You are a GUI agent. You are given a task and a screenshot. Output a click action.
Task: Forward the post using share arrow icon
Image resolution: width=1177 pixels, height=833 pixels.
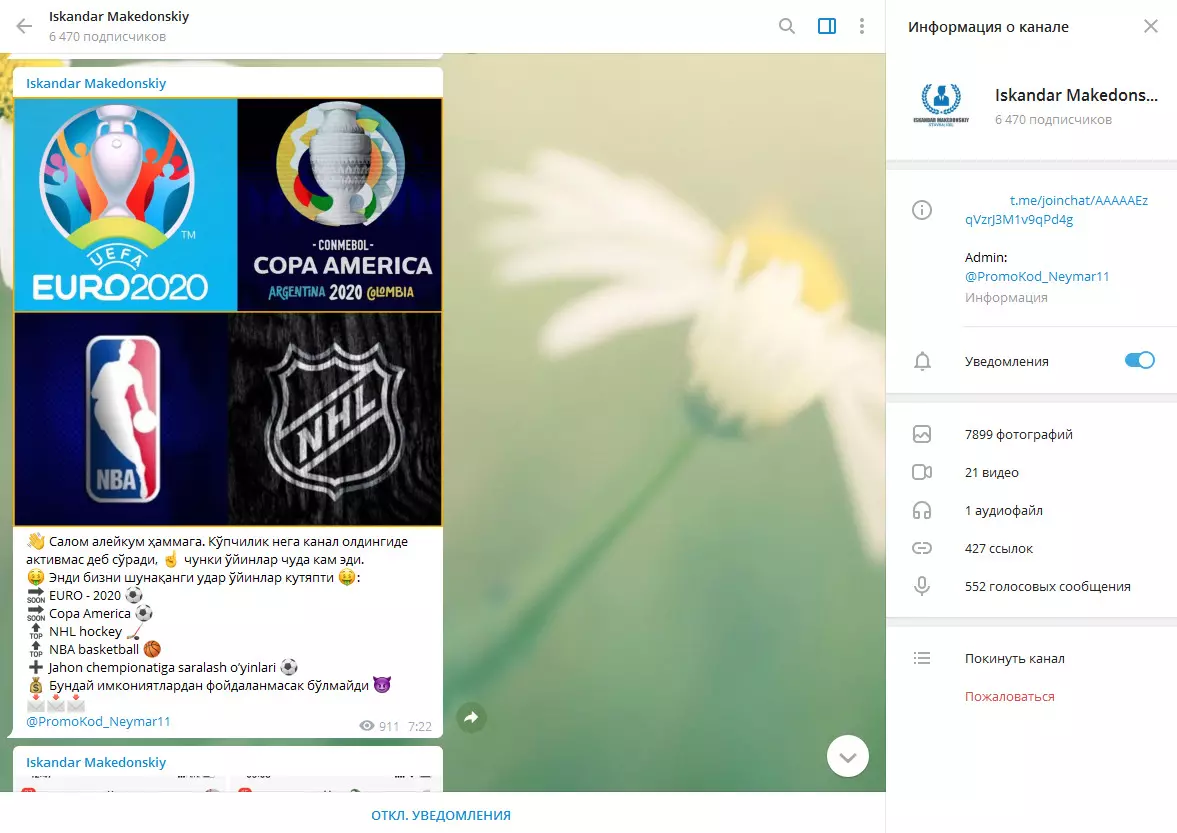coord(471,717)
